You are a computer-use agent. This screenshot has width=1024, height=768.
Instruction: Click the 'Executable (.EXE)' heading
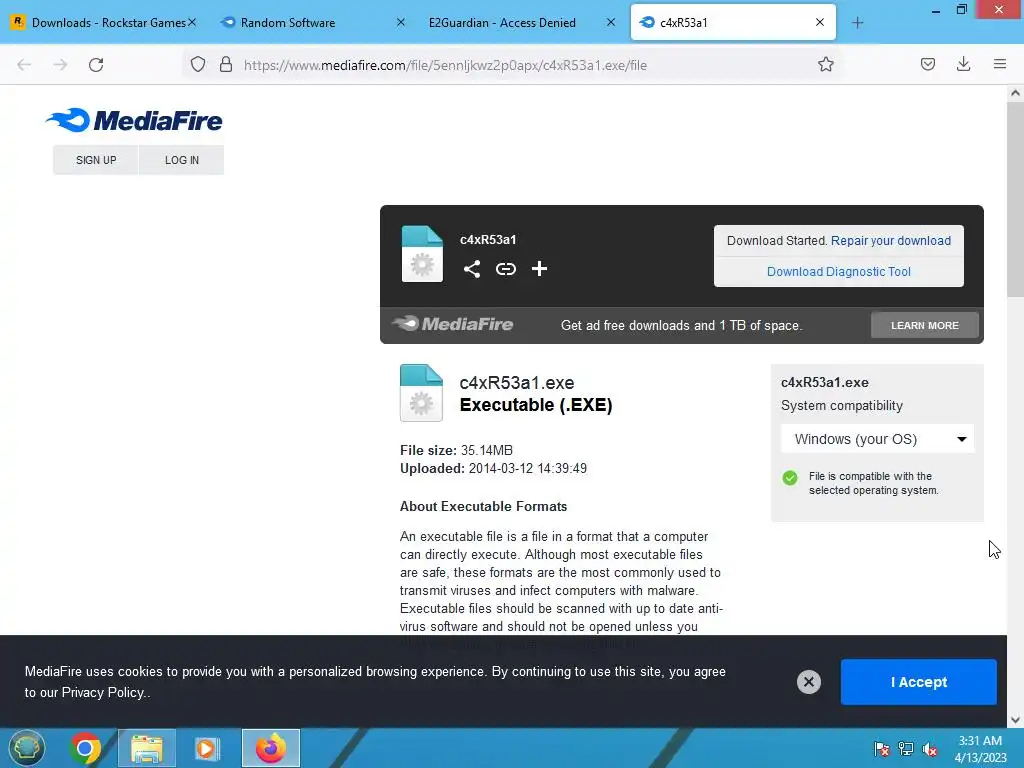536,405
